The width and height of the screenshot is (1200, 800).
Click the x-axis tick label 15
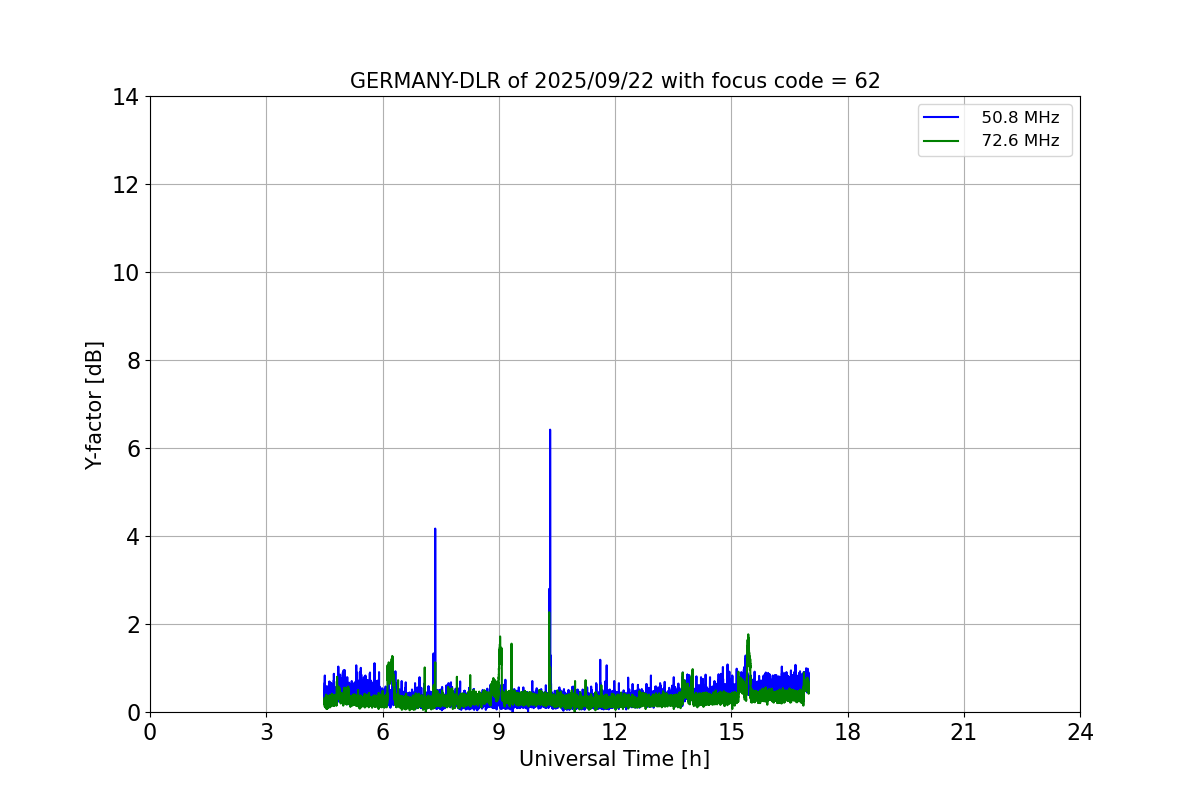tap(731, 732)
